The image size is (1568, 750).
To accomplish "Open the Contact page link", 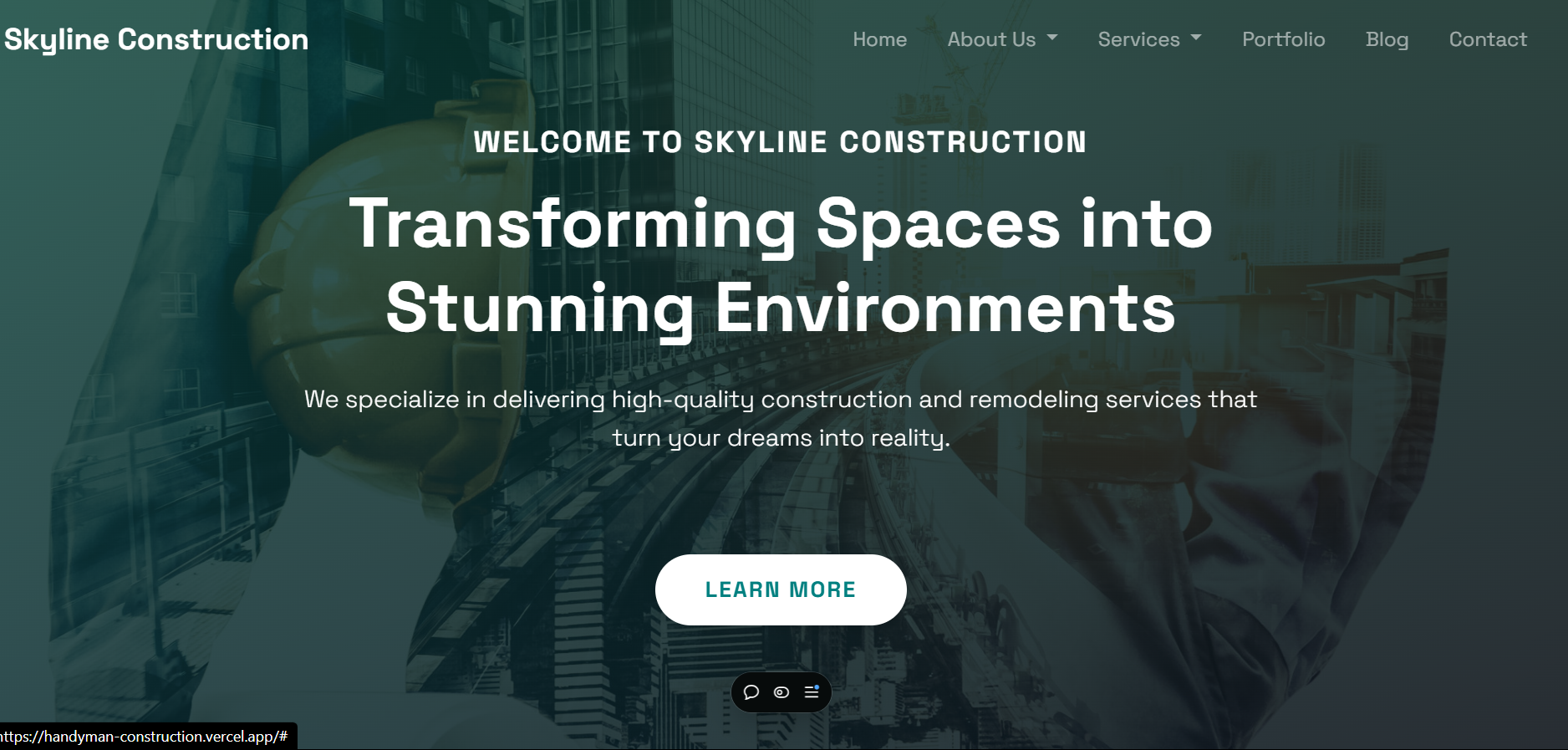I will click(1488, 39).
